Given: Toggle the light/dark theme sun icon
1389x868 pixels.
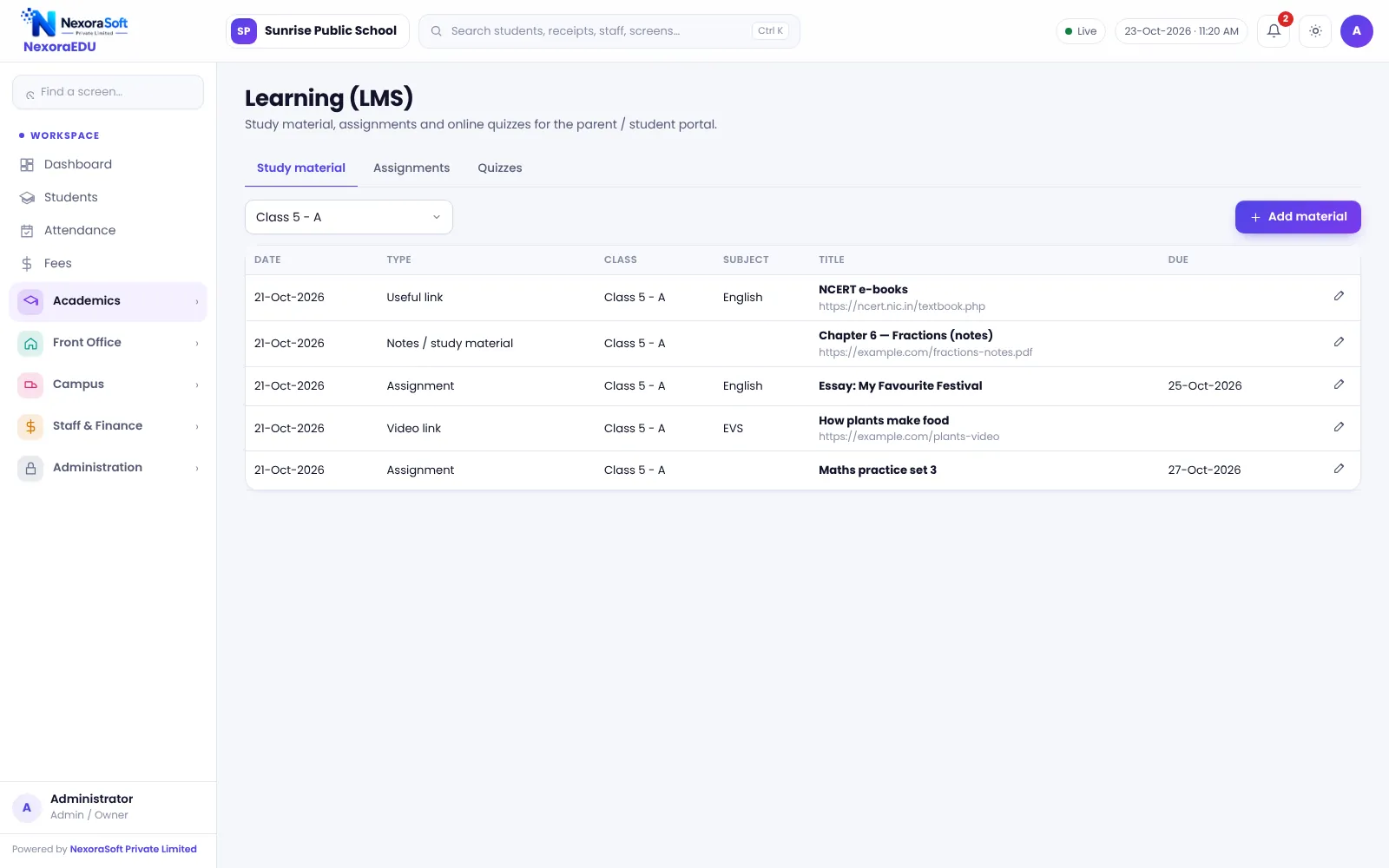Looking at the screenshot, I should (1315, 31).
